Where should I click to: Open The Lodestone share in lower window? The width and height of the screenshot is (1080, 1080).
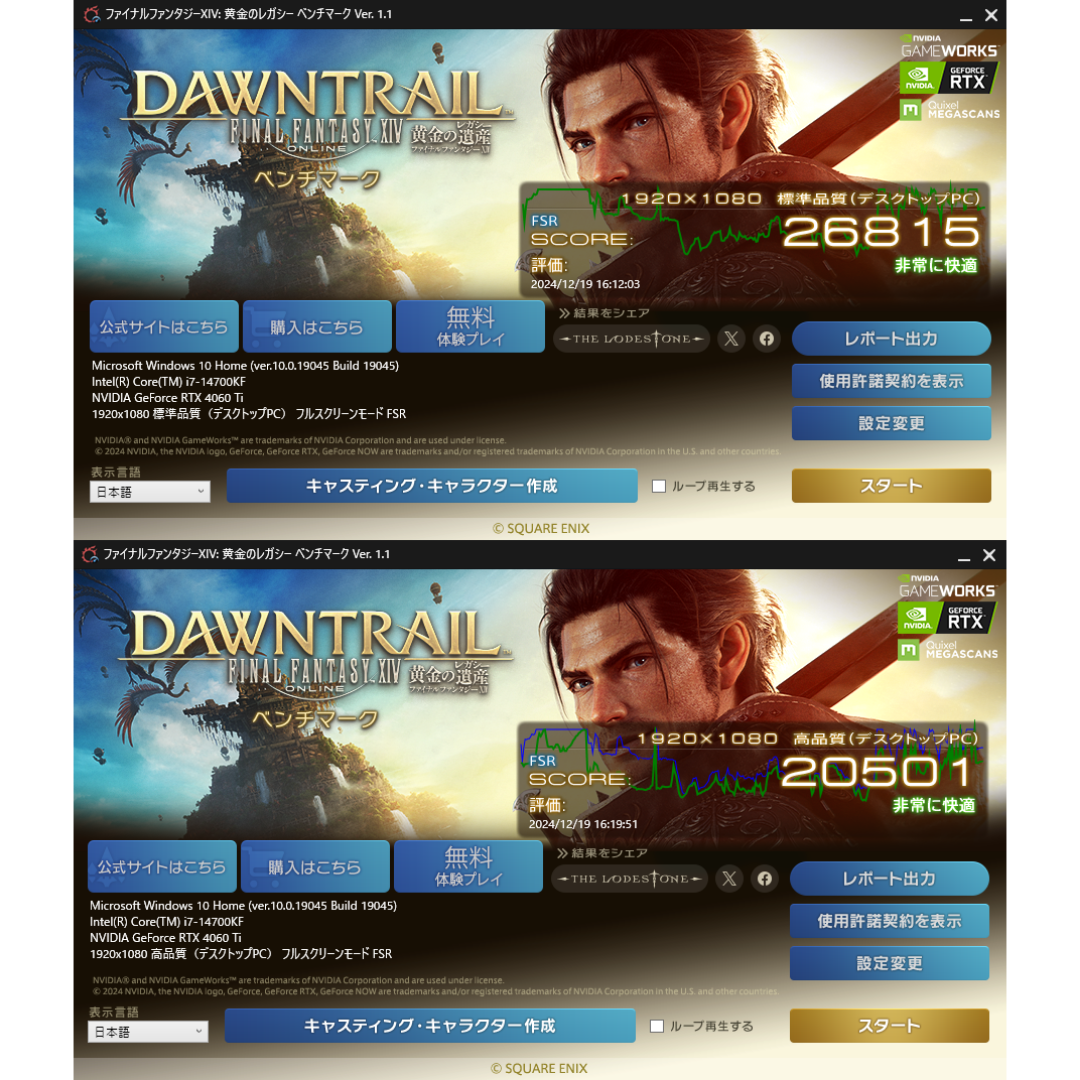629,879
